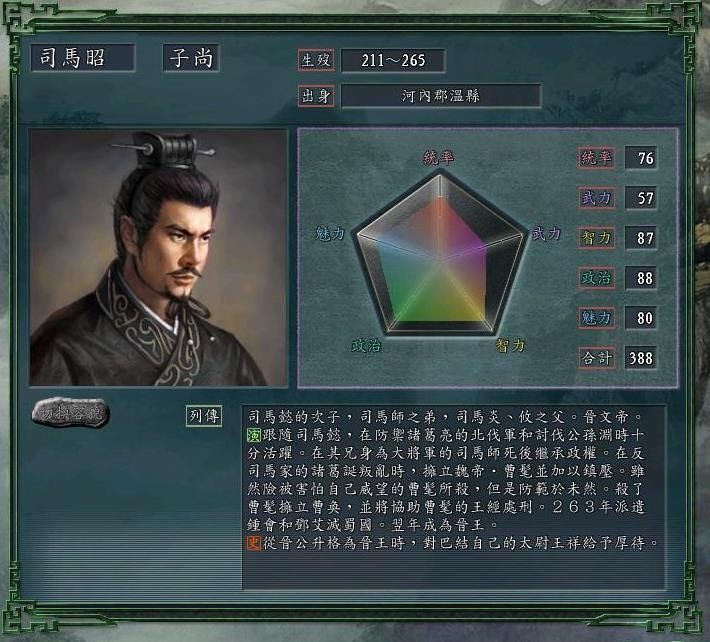Viewport: 710px width, 642px height.
Task: Click the 統率 stat label in list
Action: click(596, 158)
